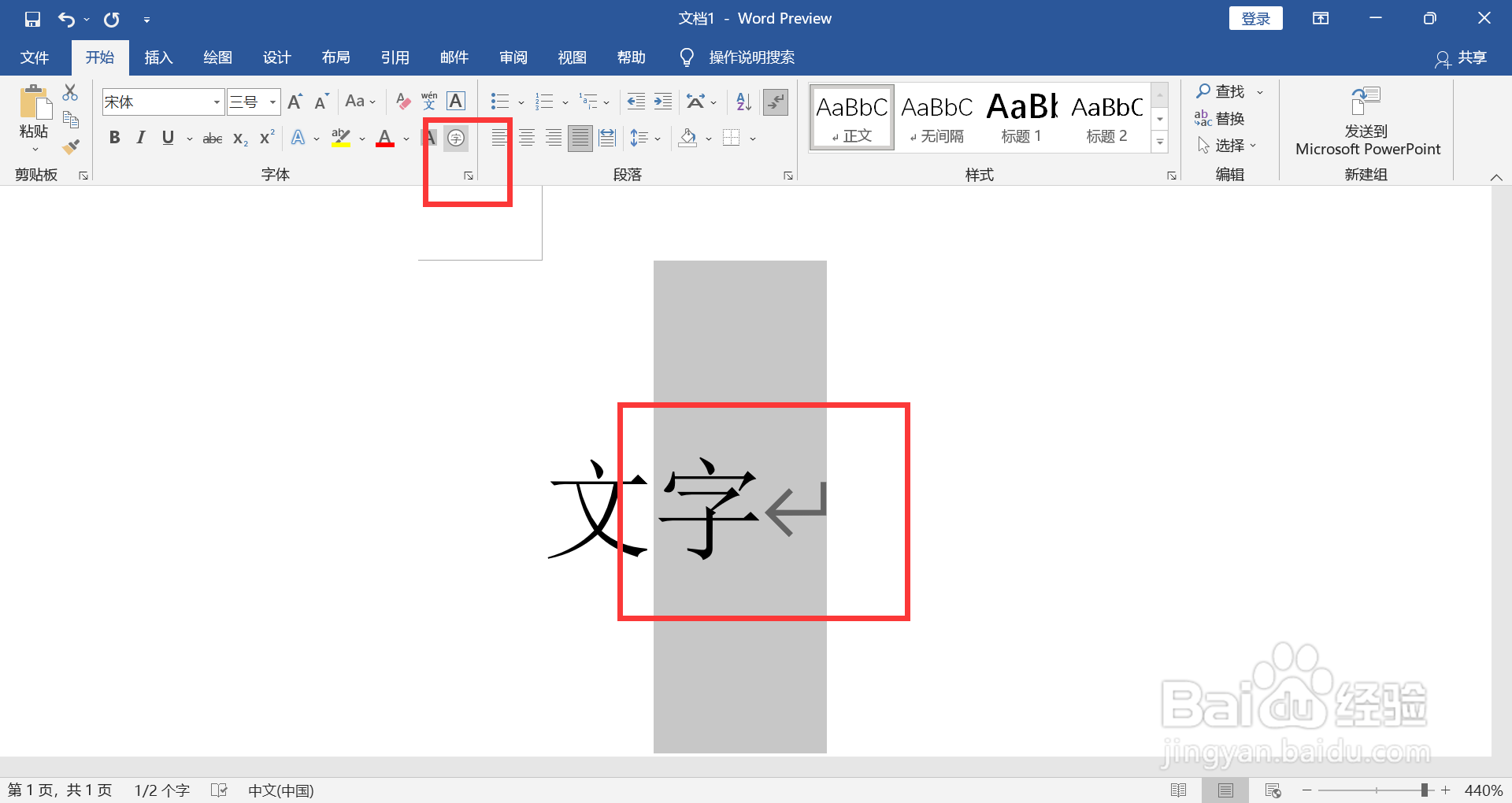This screenshot has height=803, width=1512.
Task: Click Send to Microsoft PowerPoint icon
Action: click(x=1366, y=101)
